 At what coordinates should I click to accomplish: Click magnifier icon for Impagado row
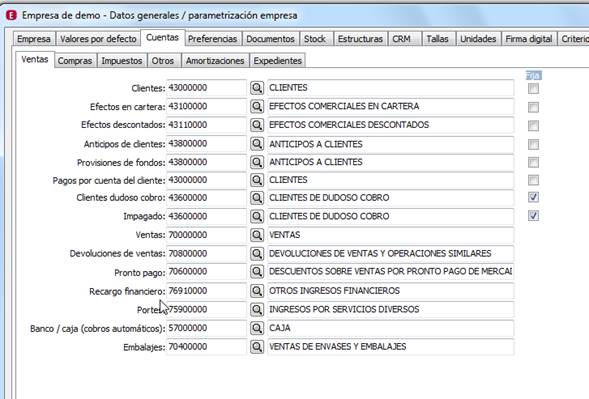click(257, 216)
